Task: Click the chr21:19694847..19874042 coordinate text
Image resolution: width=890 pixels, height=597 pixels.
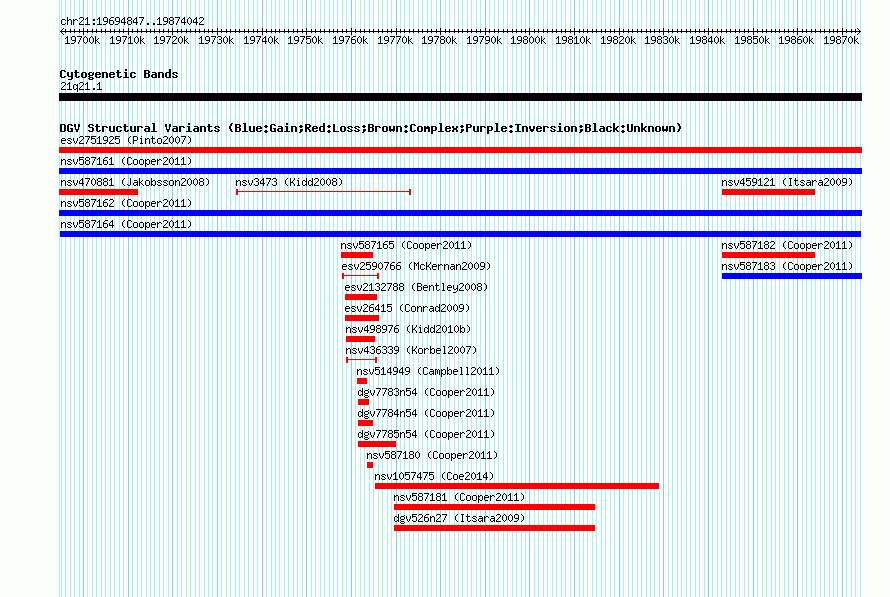Action: 132,21
